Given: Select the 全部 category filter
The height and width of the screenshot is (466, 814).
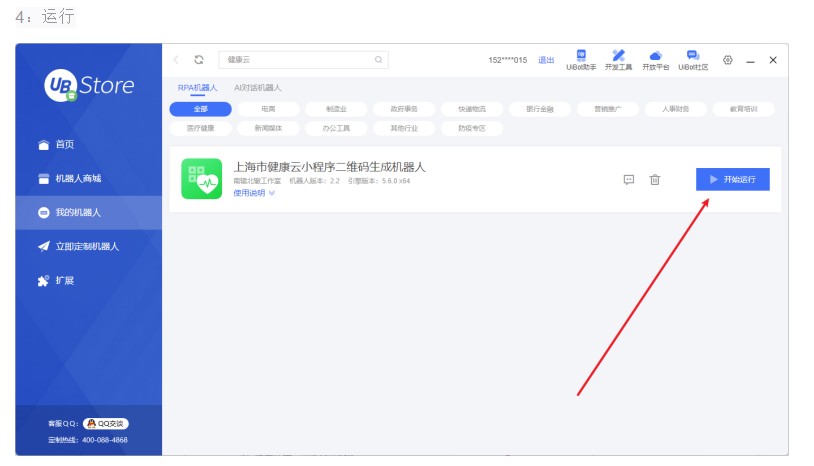Looking at the screenshot, I should click(x=201, y=109).
